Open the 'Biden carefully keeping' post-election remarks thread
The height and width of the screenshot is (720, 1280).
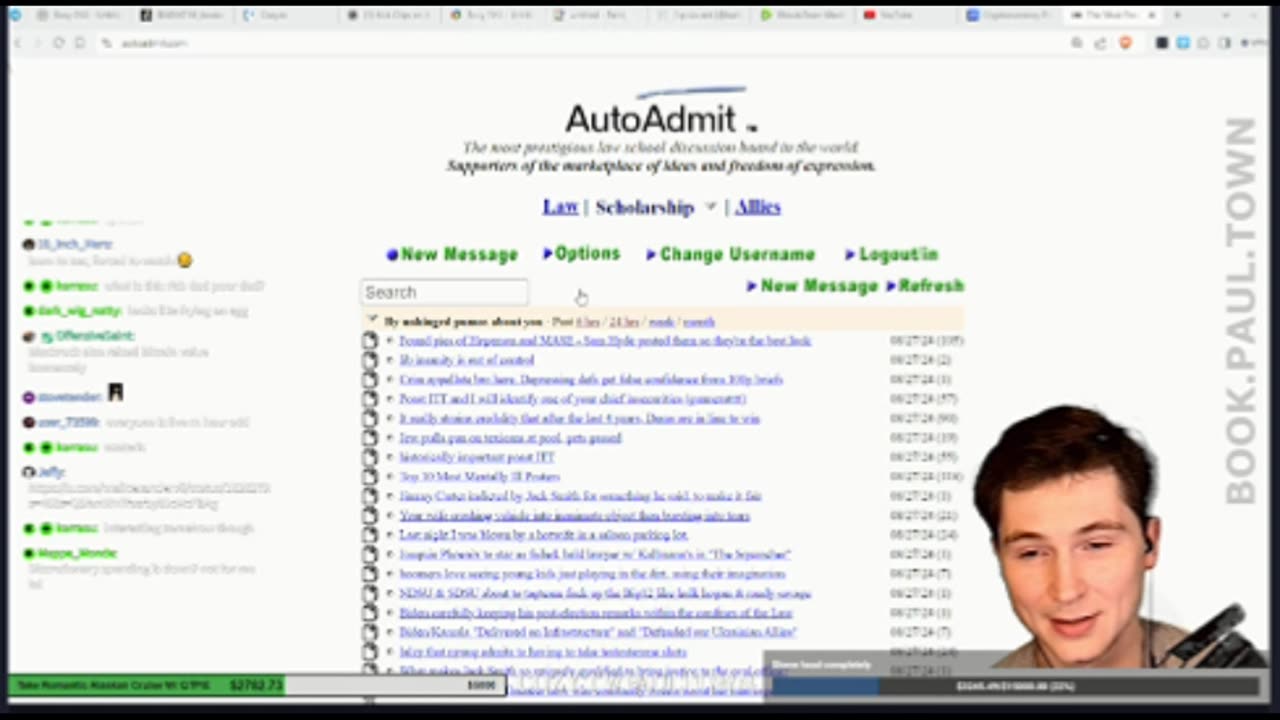click(596, 613)
